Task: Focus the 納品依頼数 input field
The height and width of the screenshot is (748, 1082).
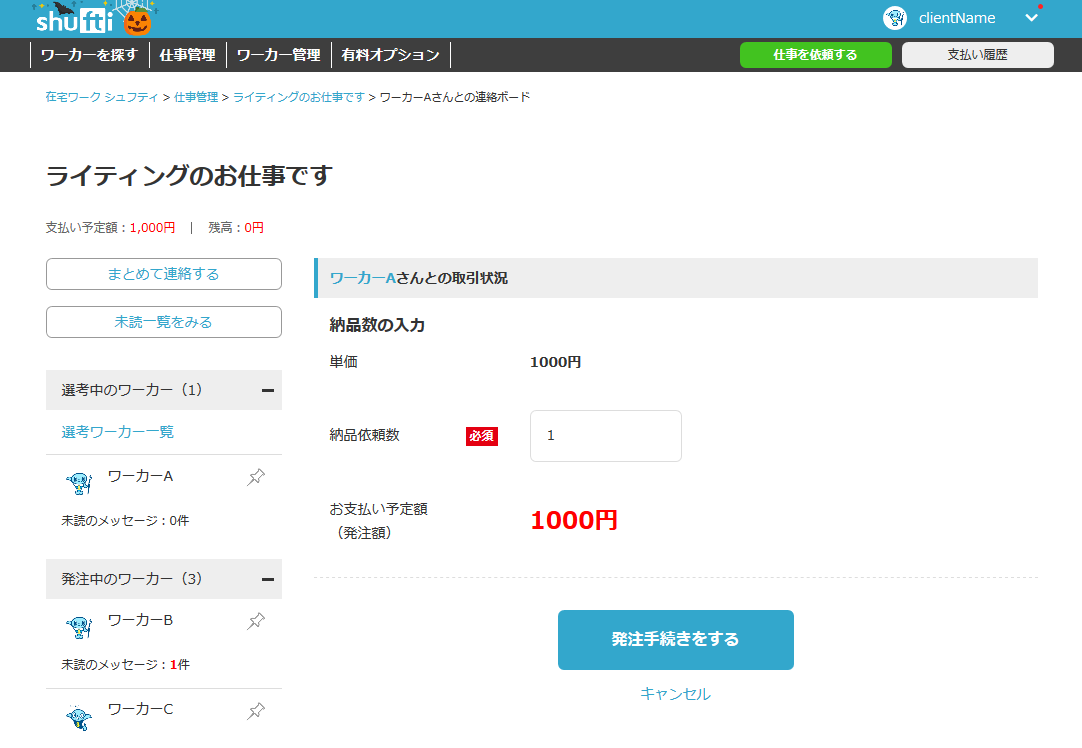Action: (x=606, y=436)
